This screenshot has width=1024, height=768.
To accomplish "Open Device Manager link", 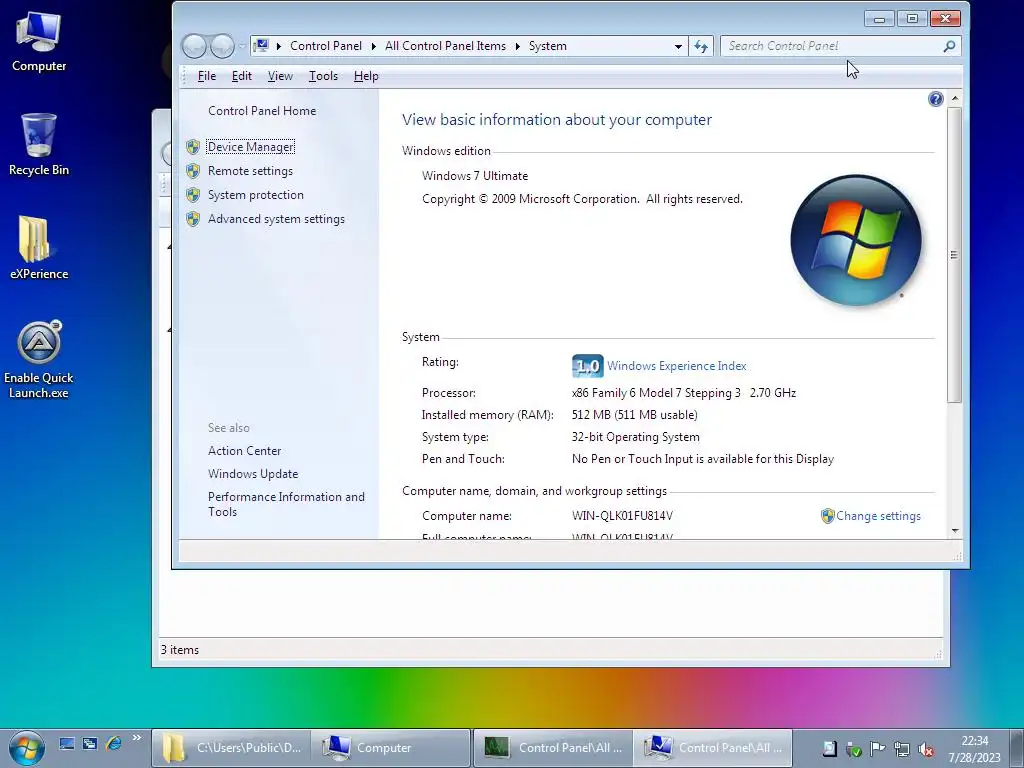I will click(251, 147).
